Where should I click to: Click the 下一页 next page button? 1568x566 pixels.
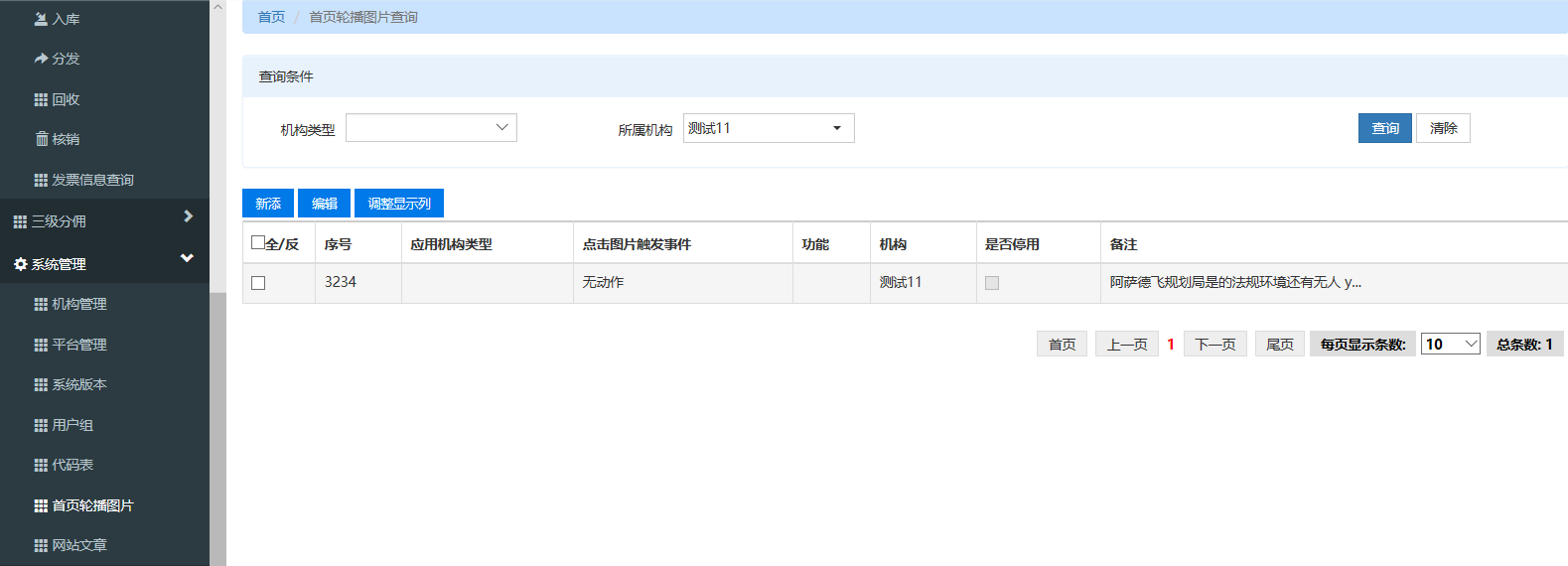(1215, 344)
